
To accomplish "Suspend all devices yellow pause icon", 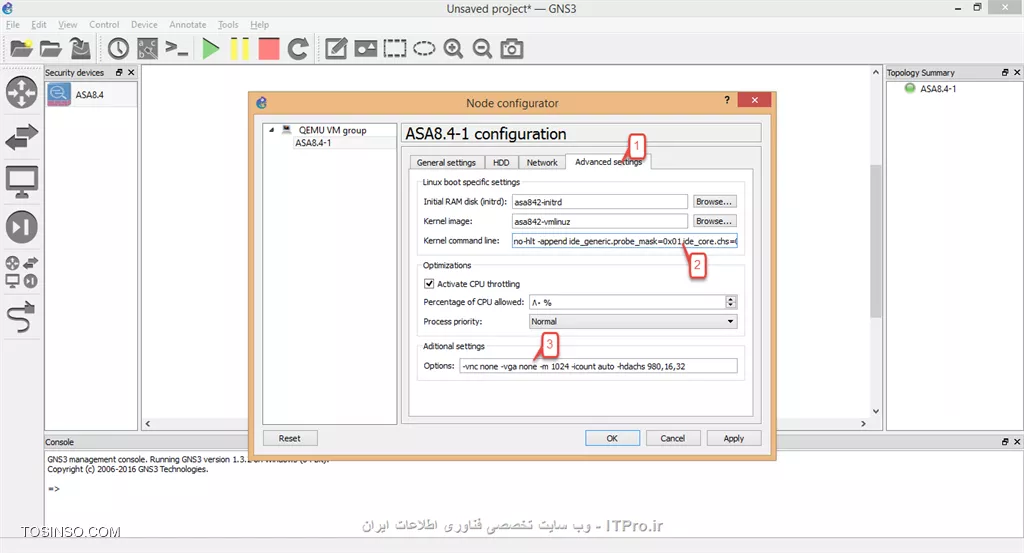I will (x=240, y=48).
